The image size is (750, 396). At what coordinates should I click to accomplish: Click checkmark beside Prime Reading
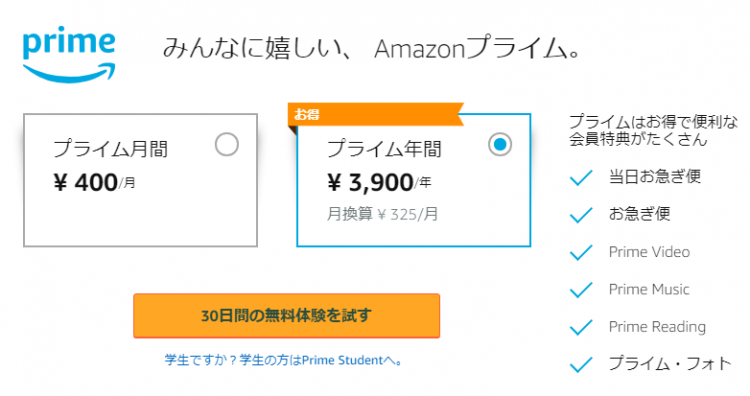(581, 327)
